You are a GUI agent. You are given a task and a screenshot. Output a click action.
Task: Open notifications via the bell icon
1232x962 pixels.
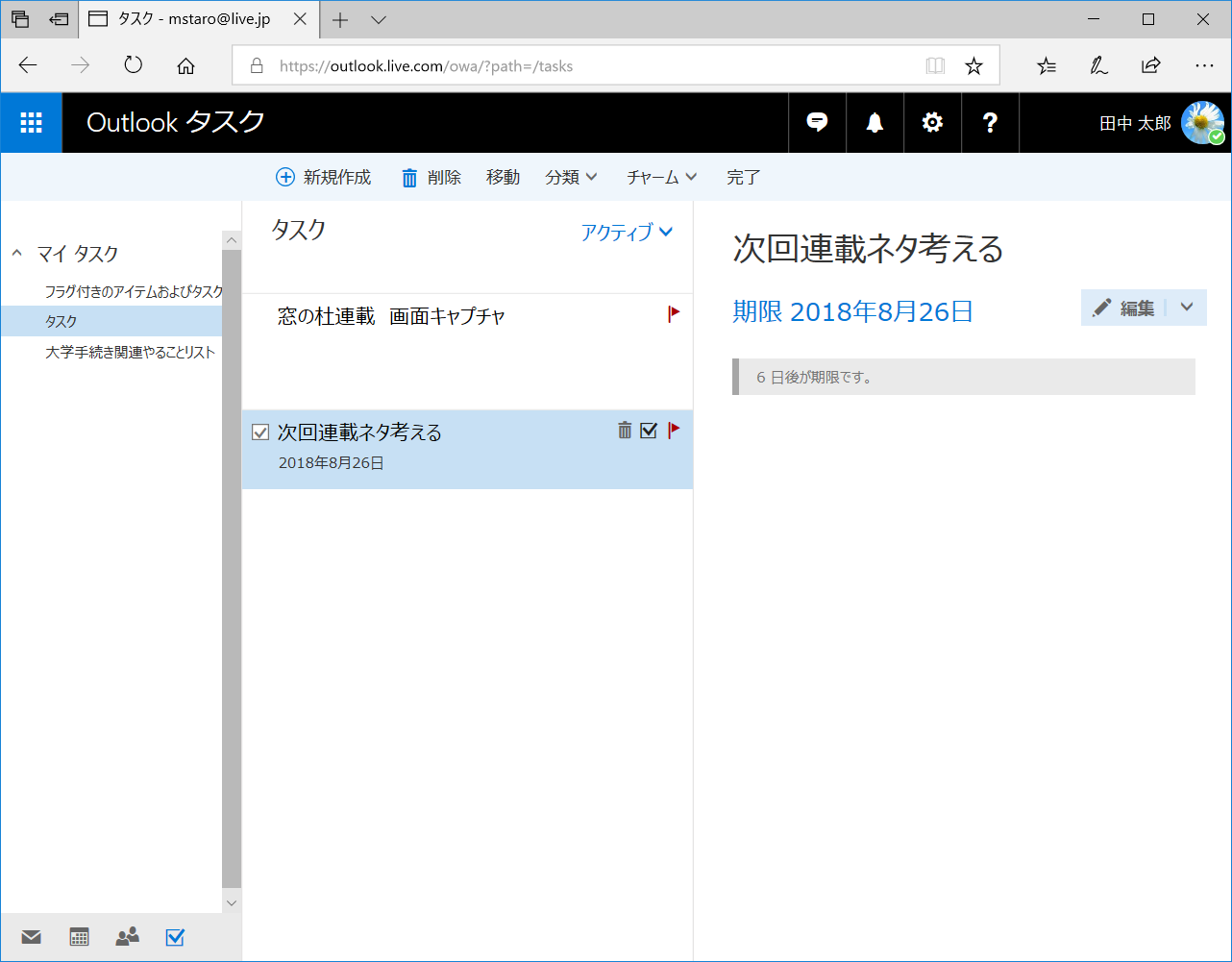[x=874, y=122]
